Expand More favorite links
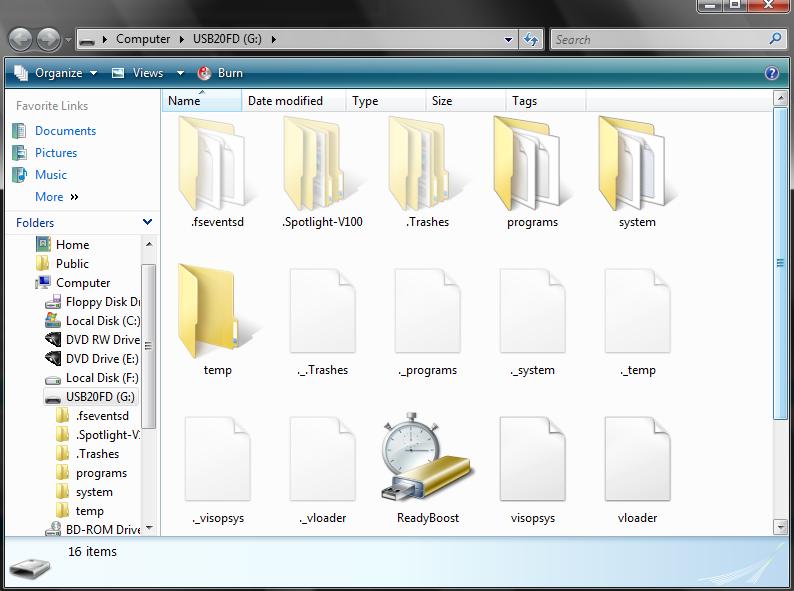 57,196
